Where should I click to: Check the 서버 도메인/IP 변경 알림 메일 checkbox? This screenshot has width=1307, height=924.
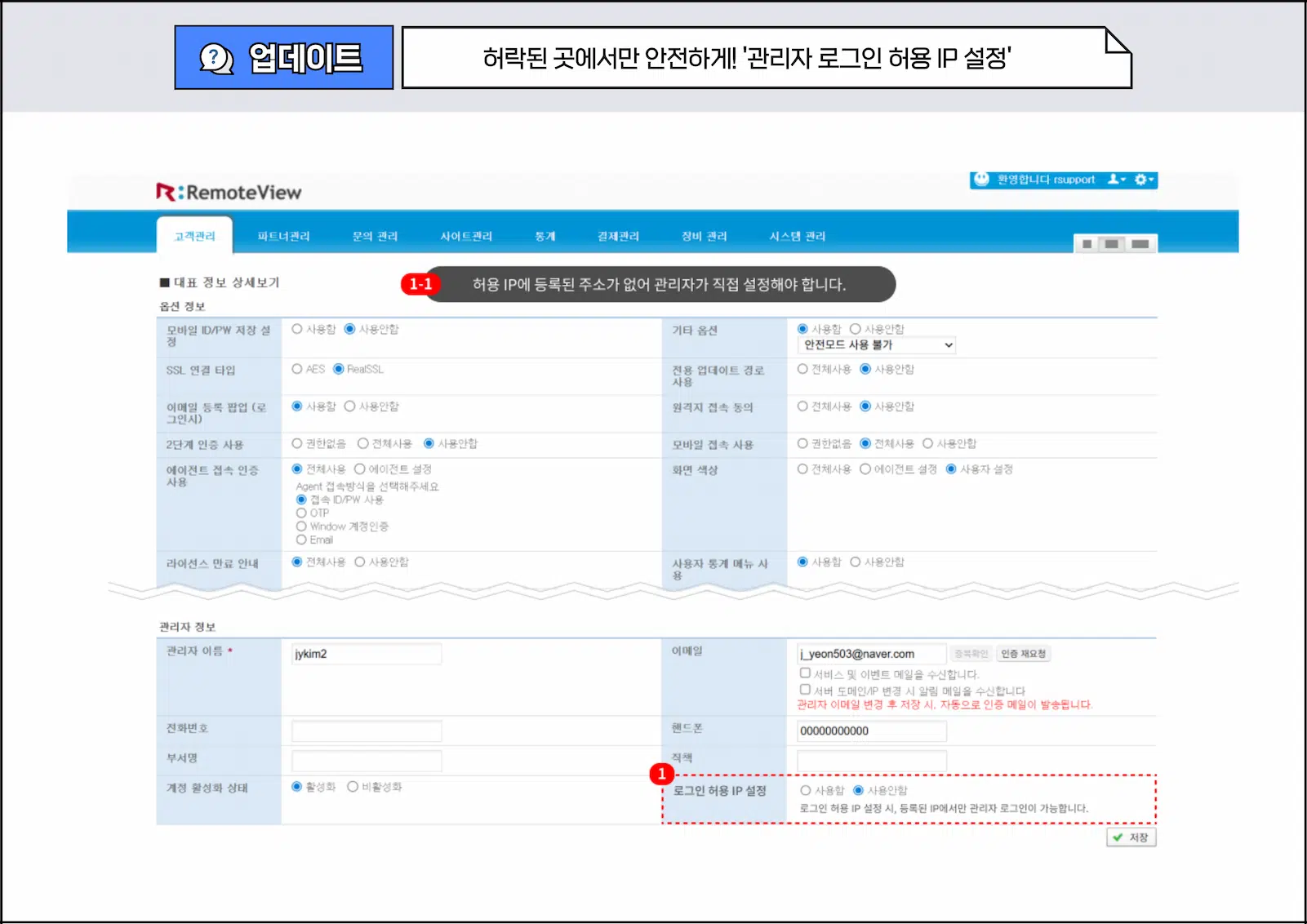pyautogui.click(x=805, y=690)
